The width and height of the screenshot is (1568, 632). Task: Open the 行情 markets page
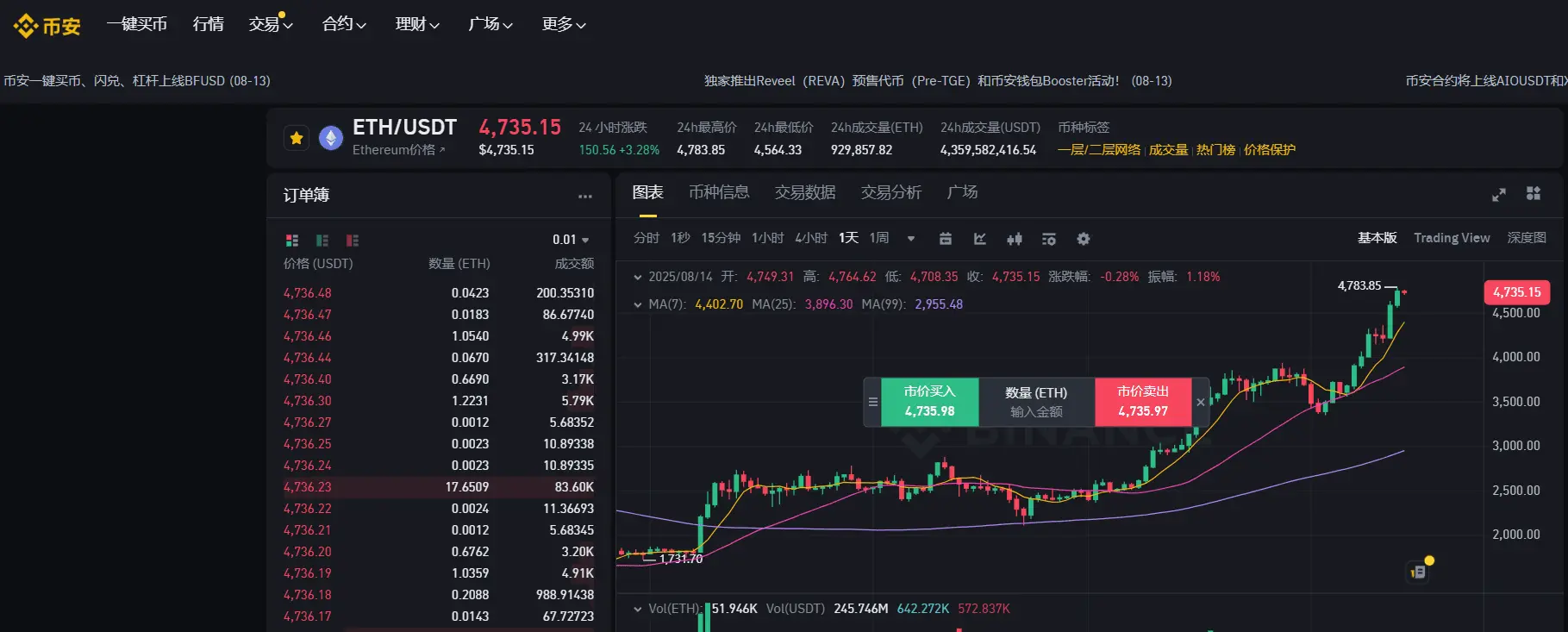click(x=208, y=24)
